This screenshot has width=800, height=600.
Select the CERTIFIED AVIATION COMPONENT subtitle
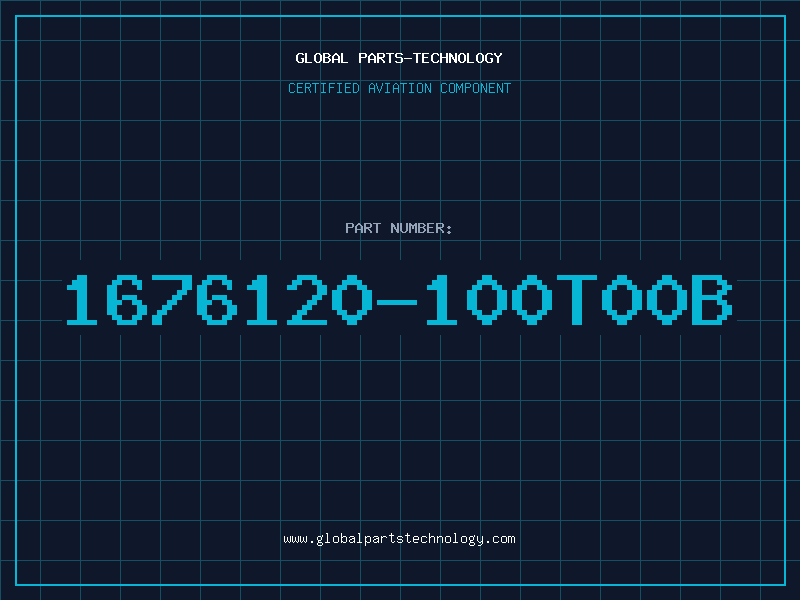399,88
